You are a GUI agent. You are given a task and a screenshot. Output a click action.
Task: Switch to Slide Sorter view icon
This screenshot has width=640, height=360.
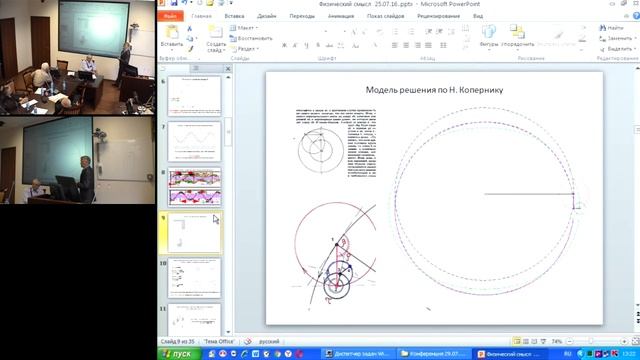[526, 341]
